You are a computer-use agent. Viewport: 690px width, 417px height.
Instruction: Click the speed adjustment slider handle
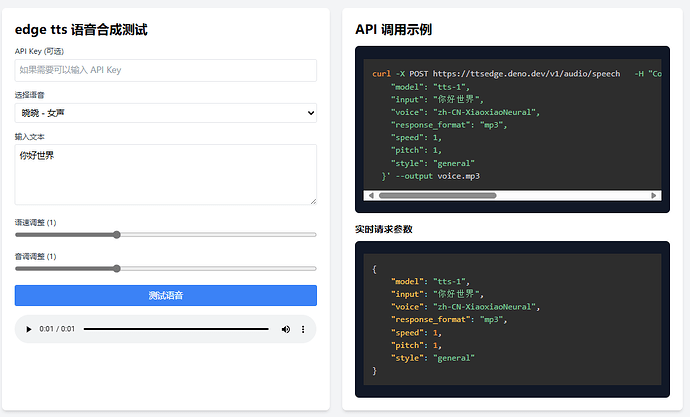[x=117, y=235]
